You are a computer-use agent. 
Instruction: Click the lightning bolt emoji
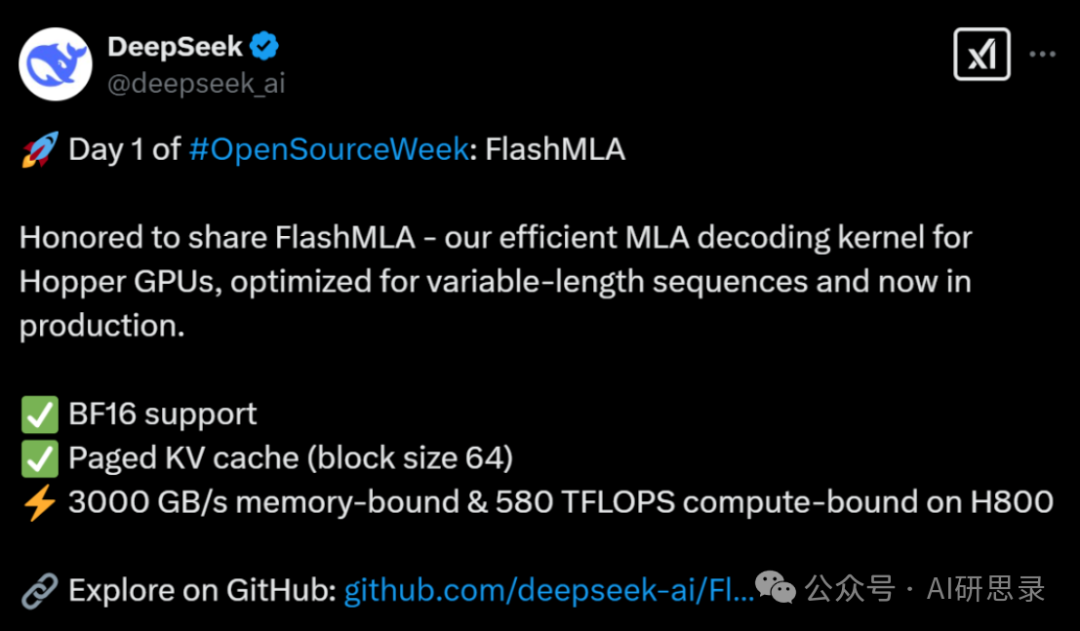(39, 502)
